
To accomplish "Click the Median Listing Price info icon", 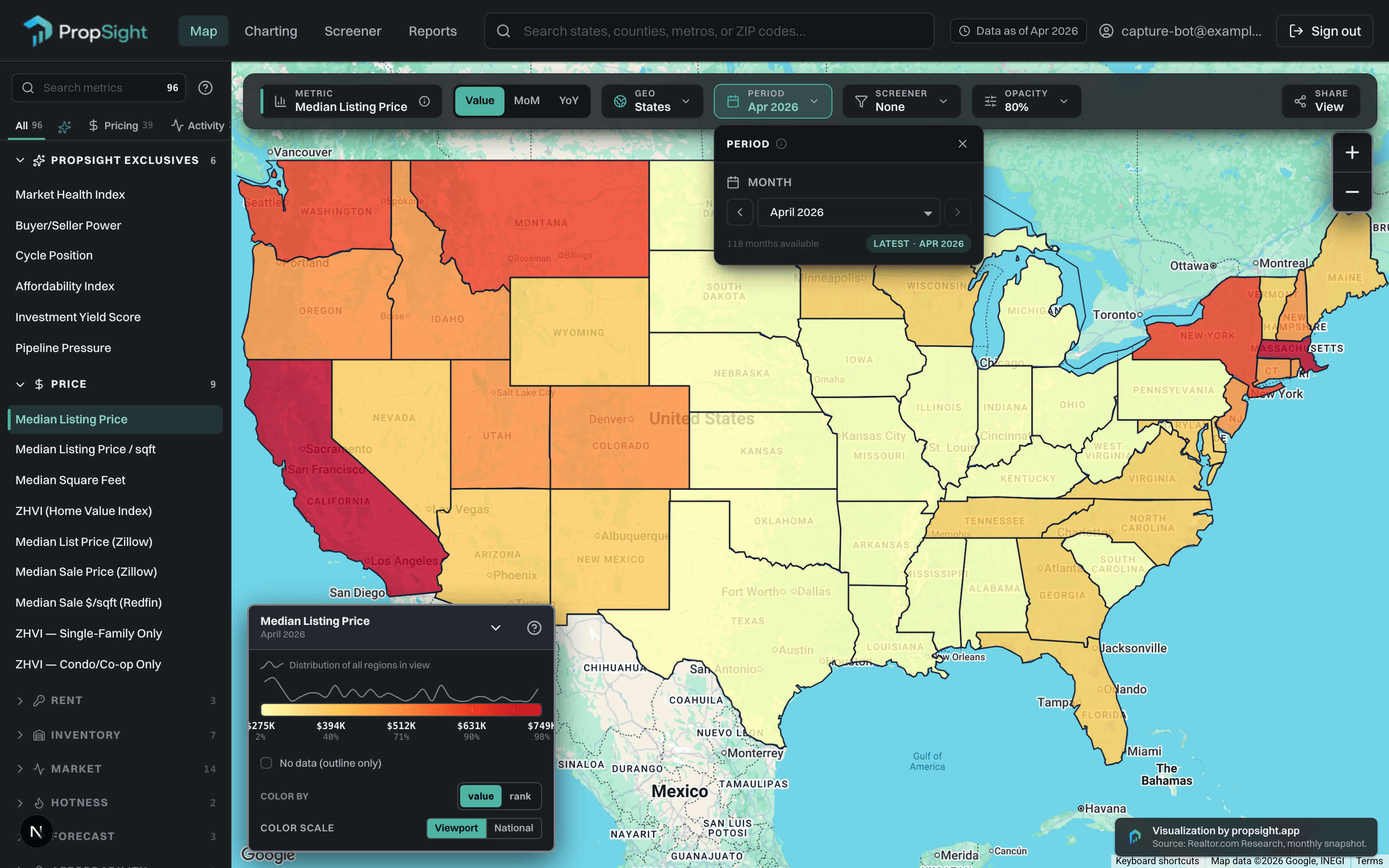I will [424, 102].
